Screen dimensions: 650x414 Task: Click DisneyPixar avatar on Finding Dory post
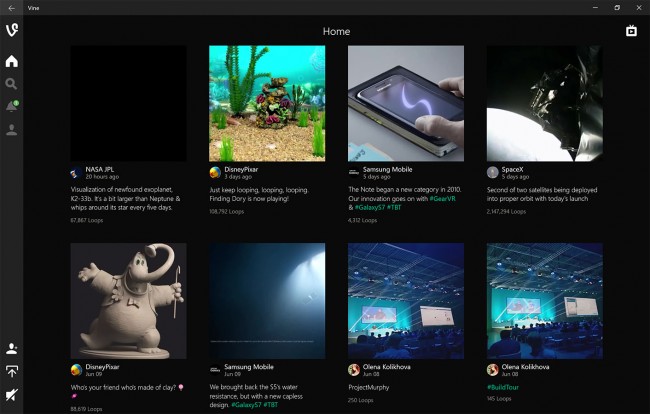215,172
